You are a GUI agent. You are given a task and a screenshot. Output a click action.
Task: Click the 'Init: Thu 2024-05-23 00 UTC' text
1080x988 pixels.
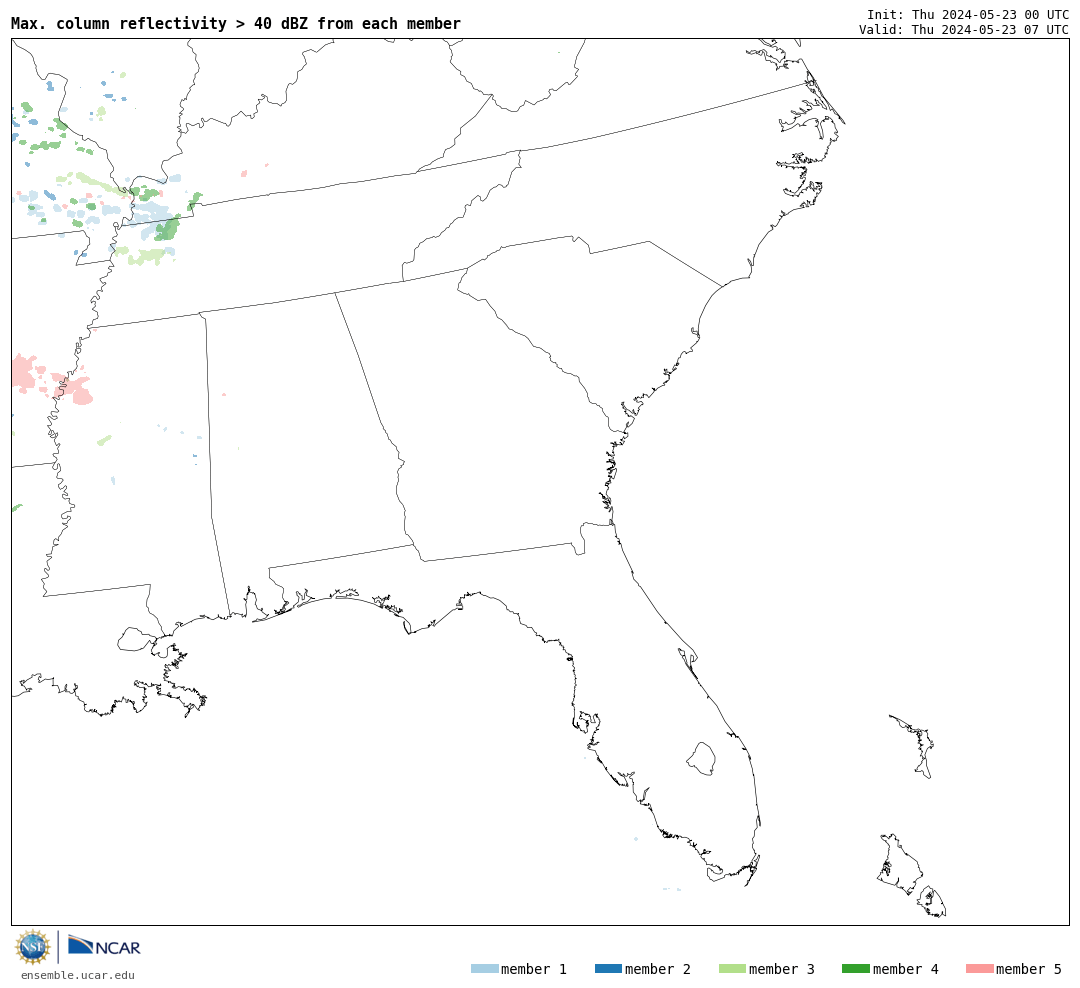point(968,14)
